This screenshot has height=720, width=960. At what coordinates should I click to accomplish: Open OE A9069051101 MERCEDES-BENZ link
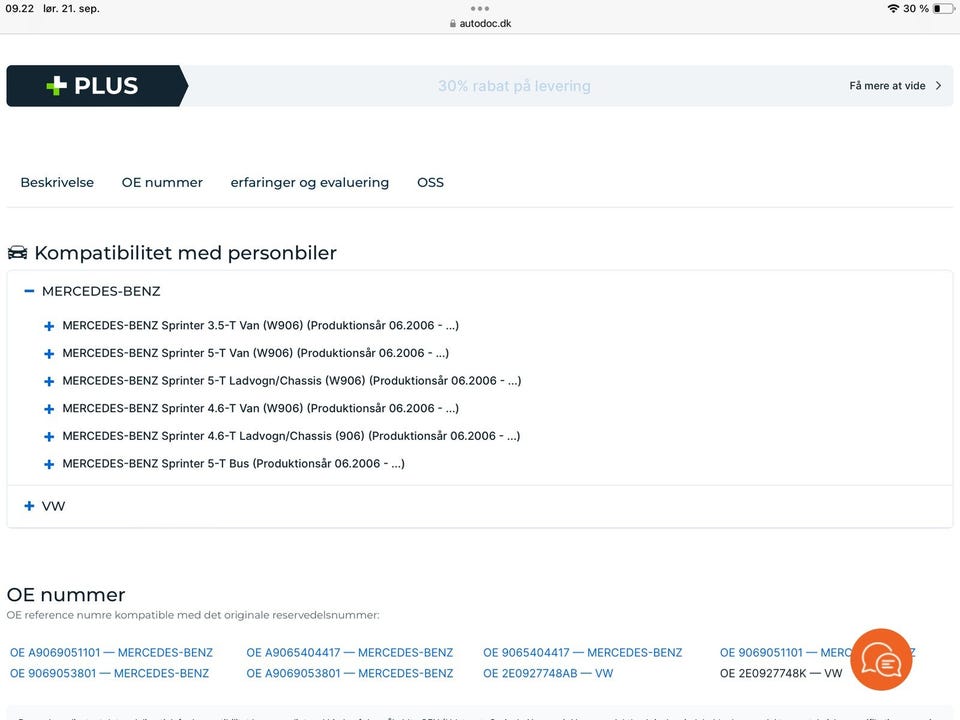(111, 653)
